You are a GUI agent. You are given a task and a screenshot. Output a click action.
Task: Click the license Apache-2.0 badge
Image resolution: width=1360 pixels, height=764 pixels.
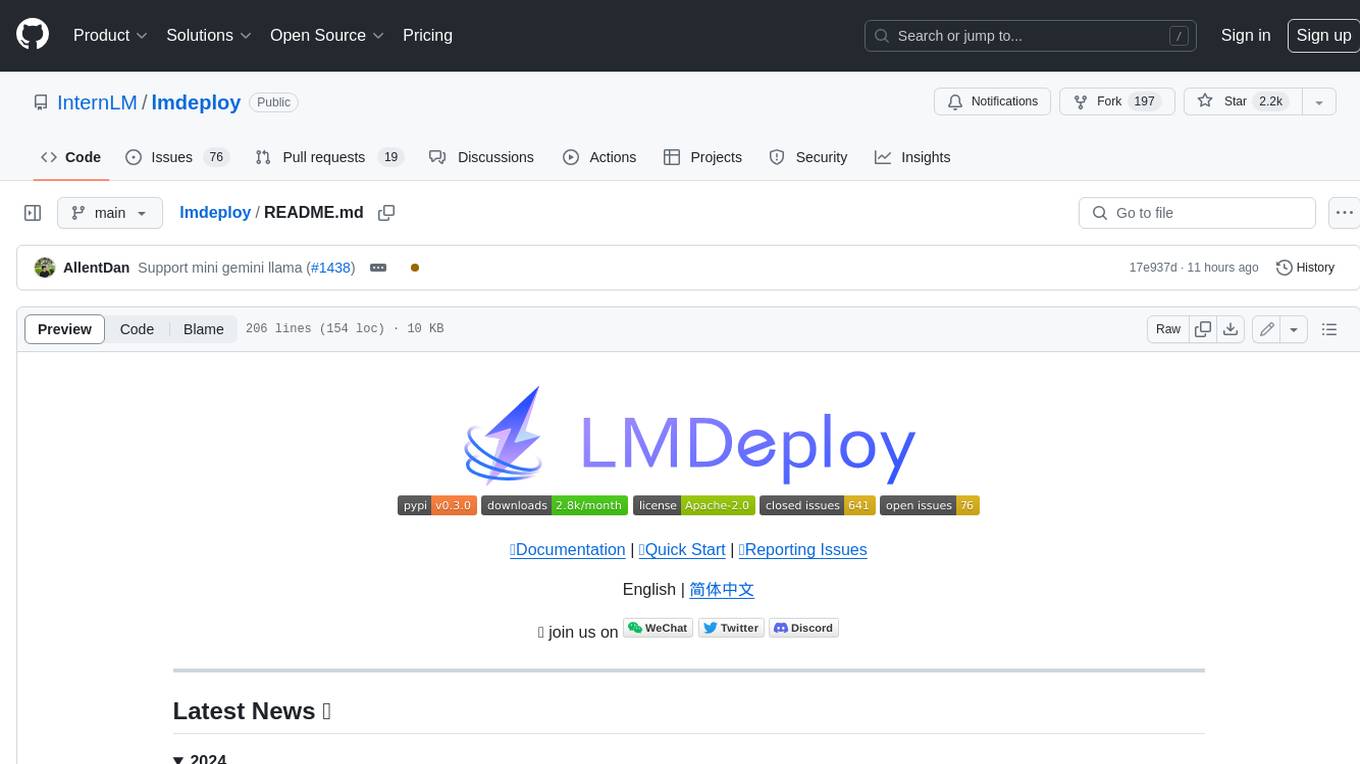[x=694, y=506]
